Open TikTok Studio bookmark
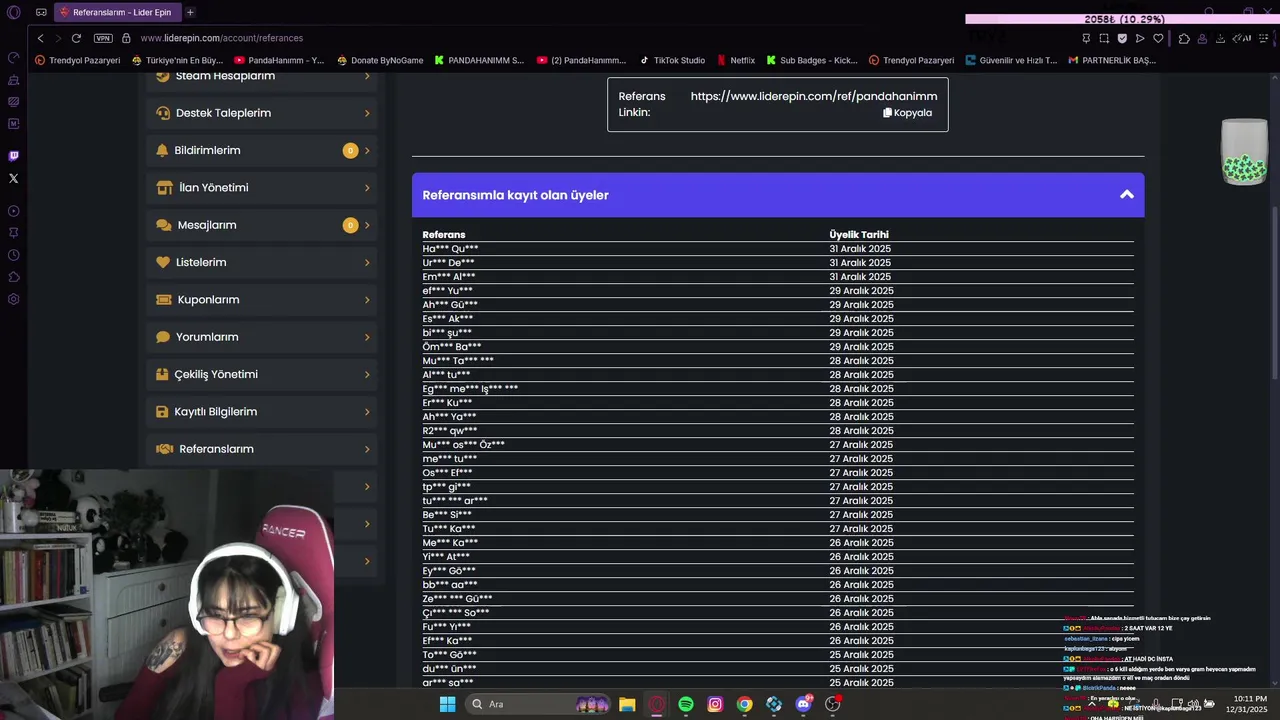Screen dimensions: 1280x720 673,60
